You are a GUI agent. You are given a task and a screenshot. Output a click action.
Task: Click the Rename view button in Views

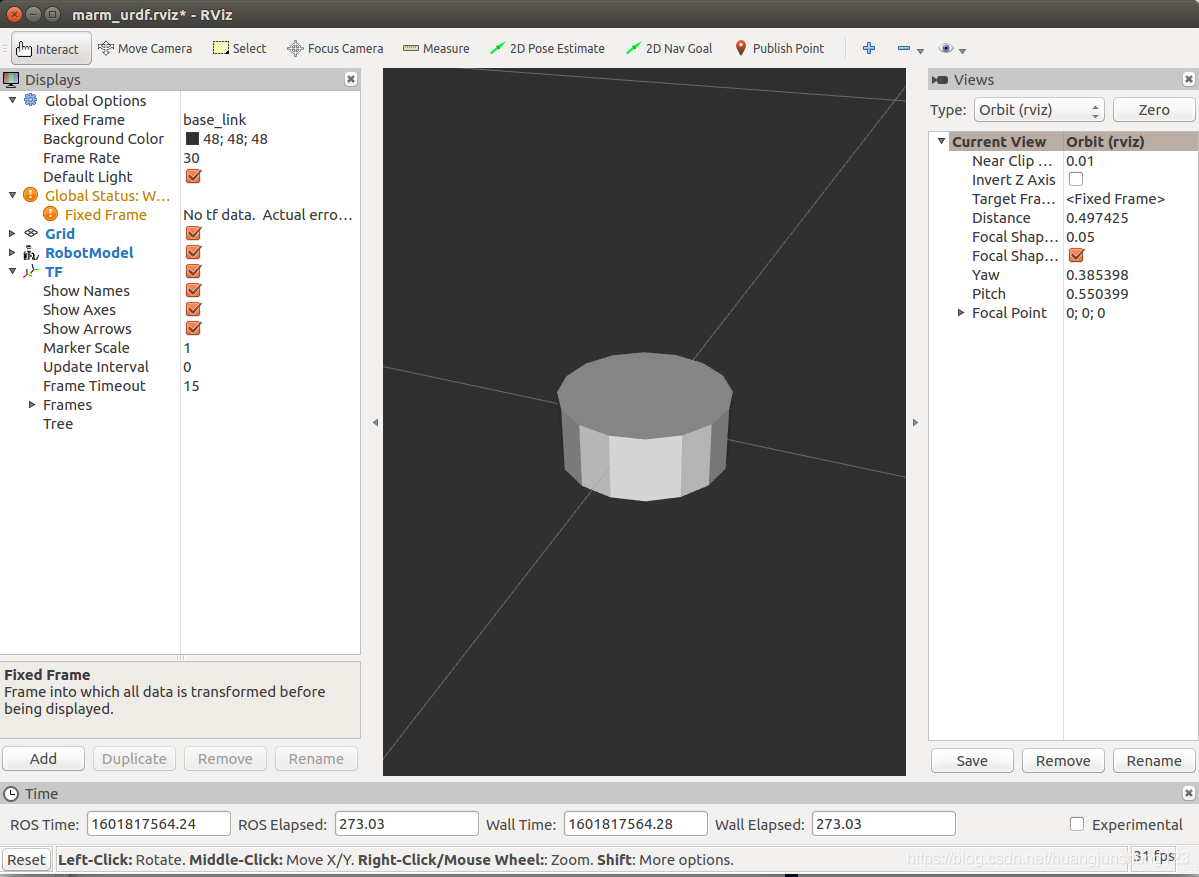[1154, 761]
